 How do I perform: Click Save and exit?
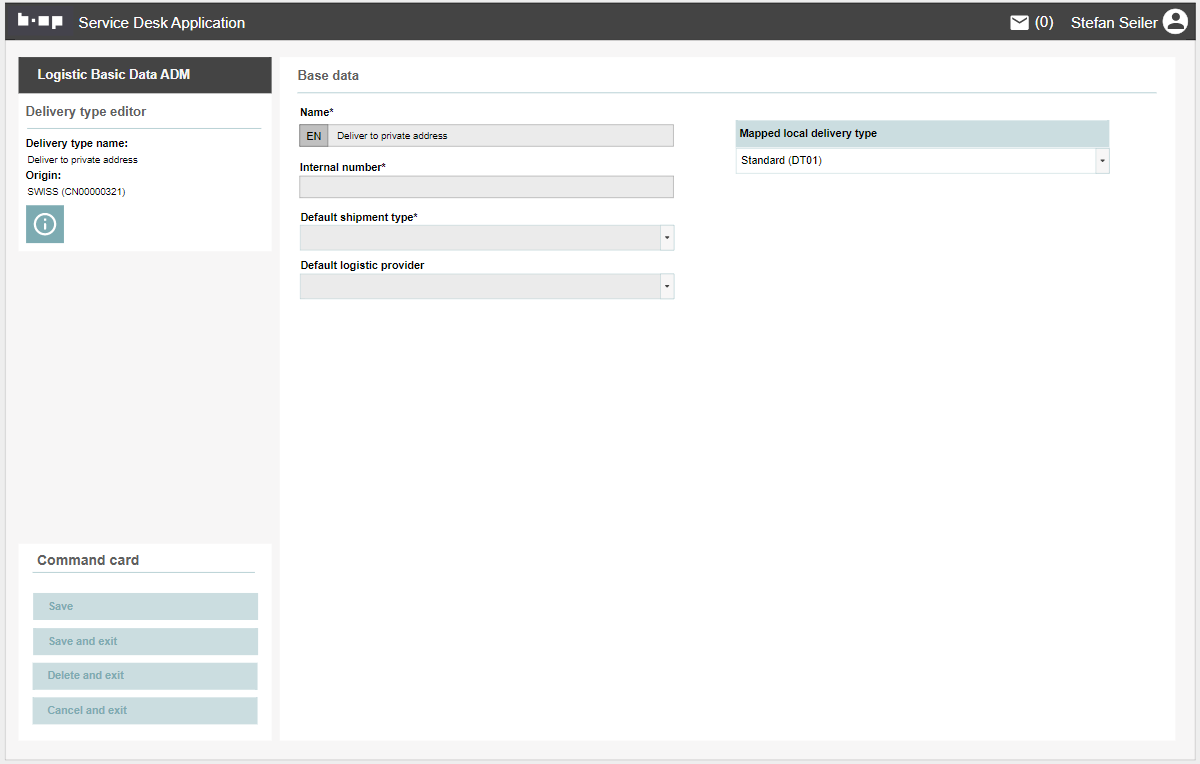coord(145,641)
